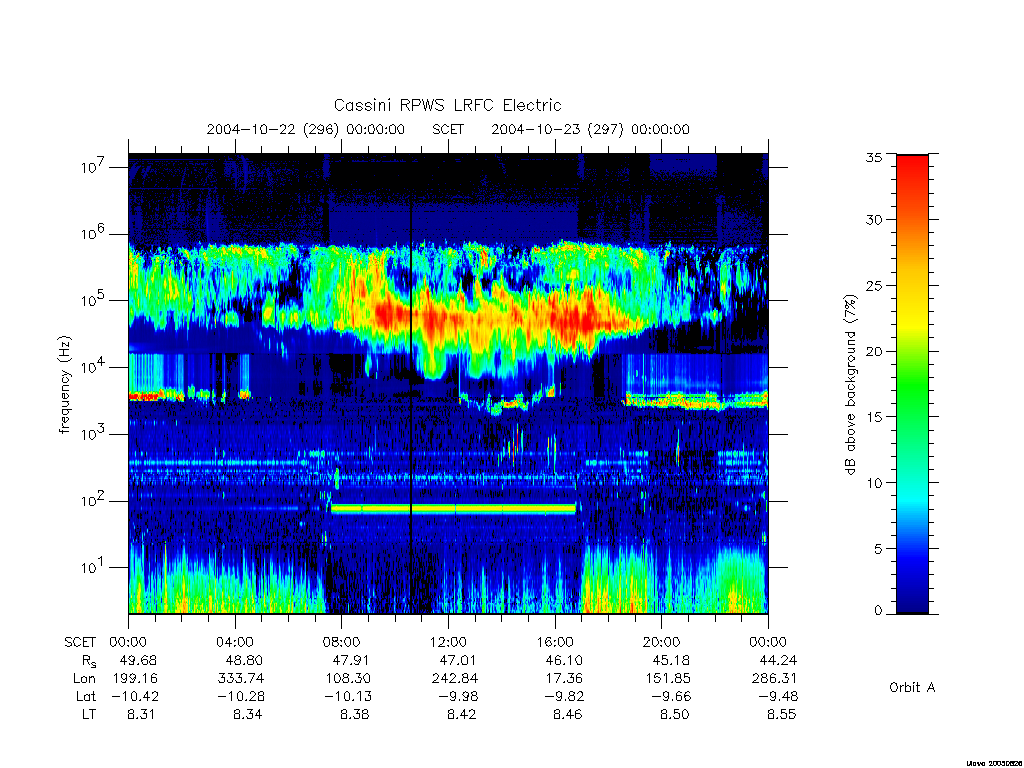
Task: Select end time '2004-10-23 (297) 00:00:00'
Action: [x=590, y=129]
